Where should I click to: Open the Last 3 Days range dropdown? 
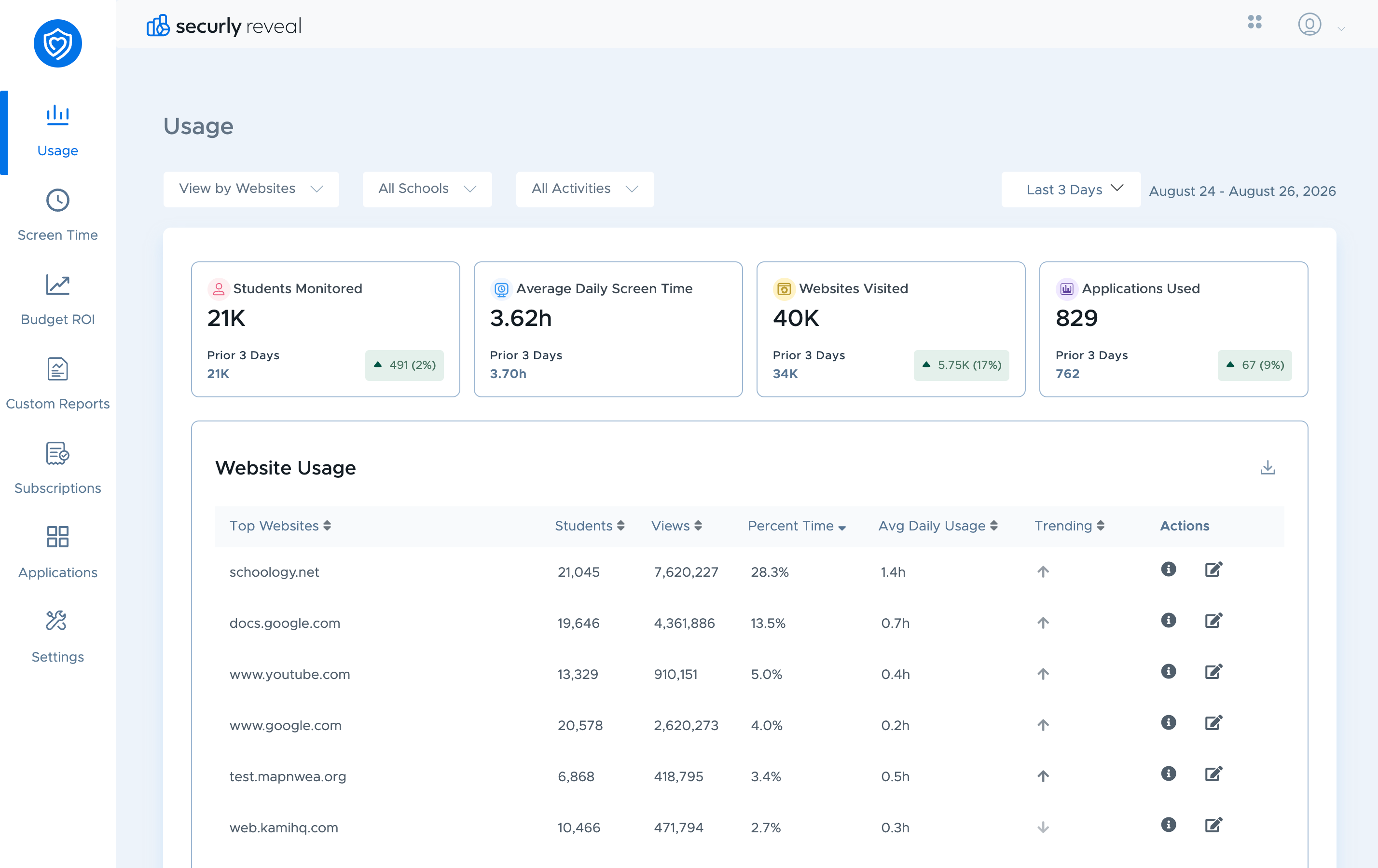coord(1071,189)
